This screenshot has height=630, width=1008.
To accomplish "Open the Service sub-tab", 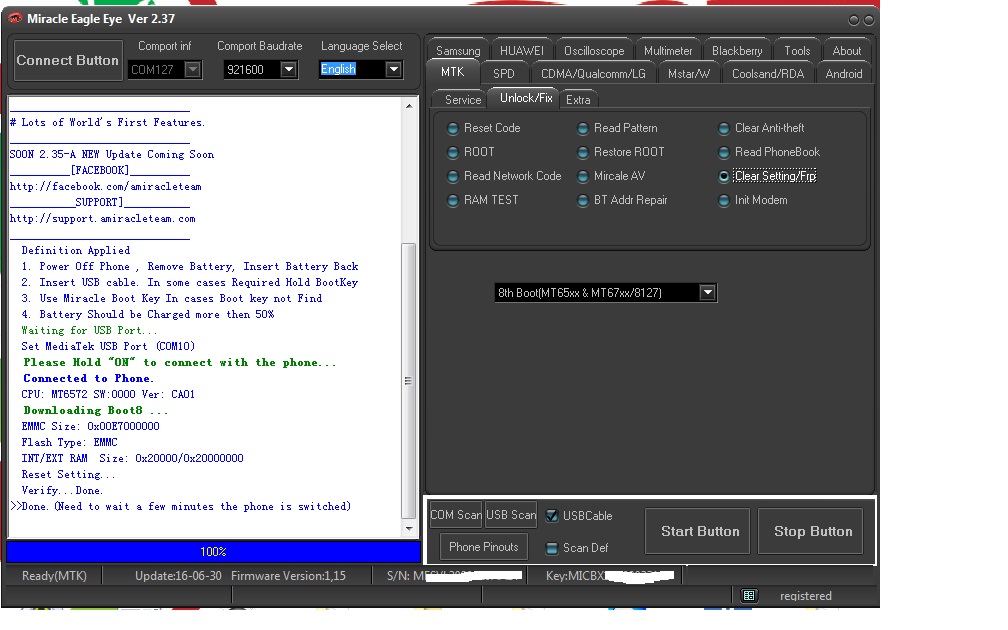I will 462,99.
